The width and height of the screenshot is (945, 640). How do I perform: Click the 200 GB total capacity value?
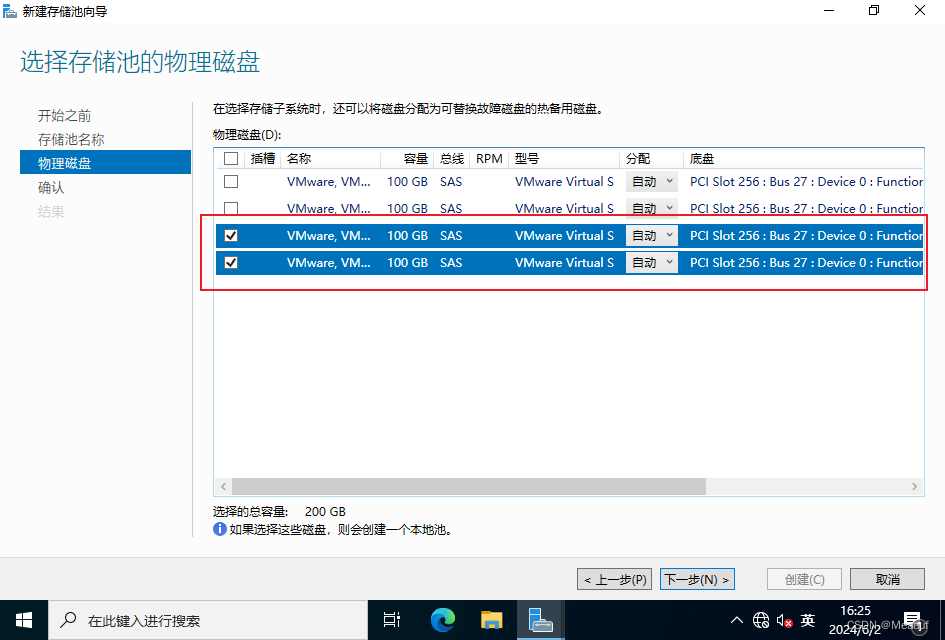point(325,511)
